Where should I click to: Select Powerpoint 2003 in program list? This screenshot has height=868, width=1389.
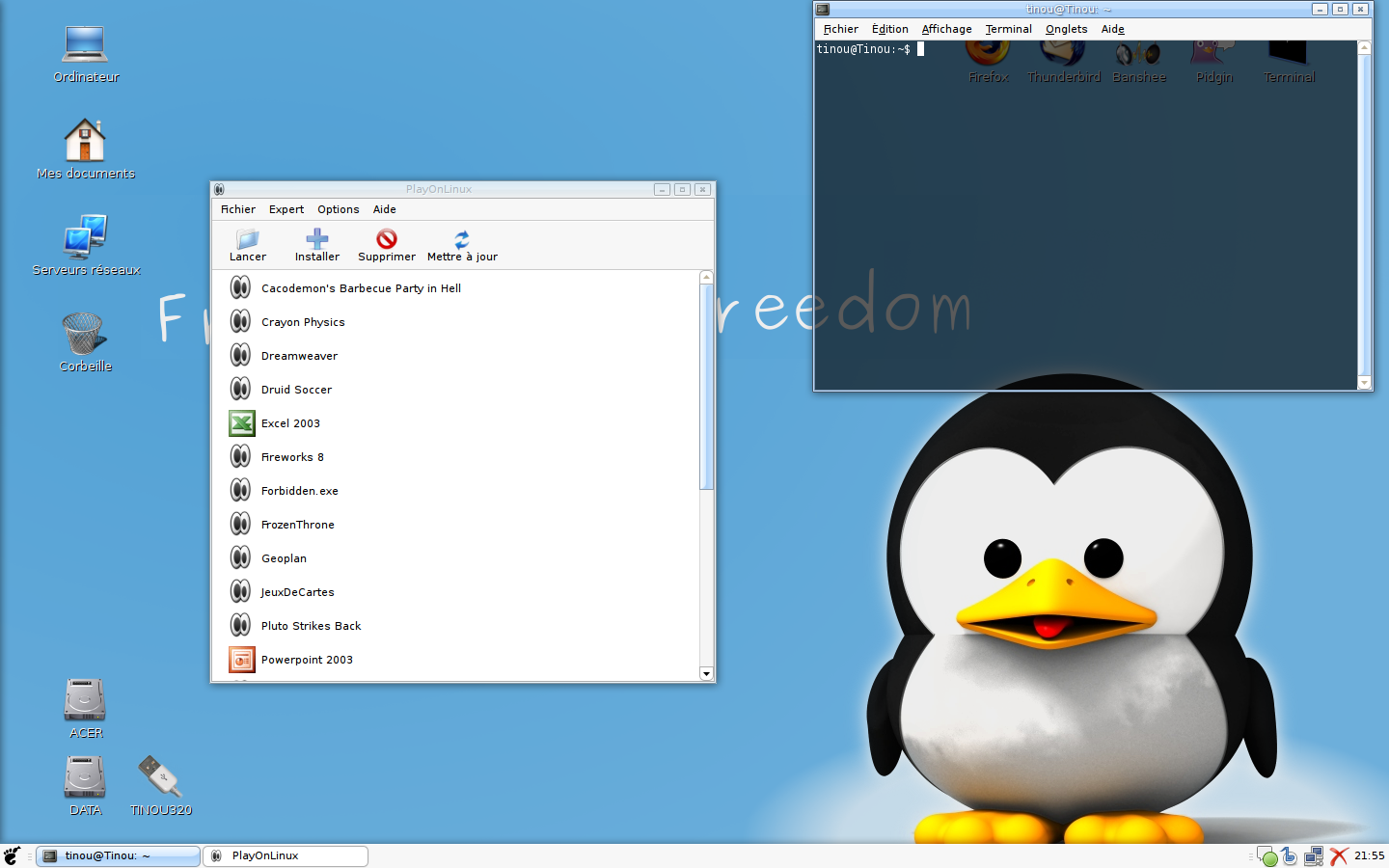pos(307,660)
